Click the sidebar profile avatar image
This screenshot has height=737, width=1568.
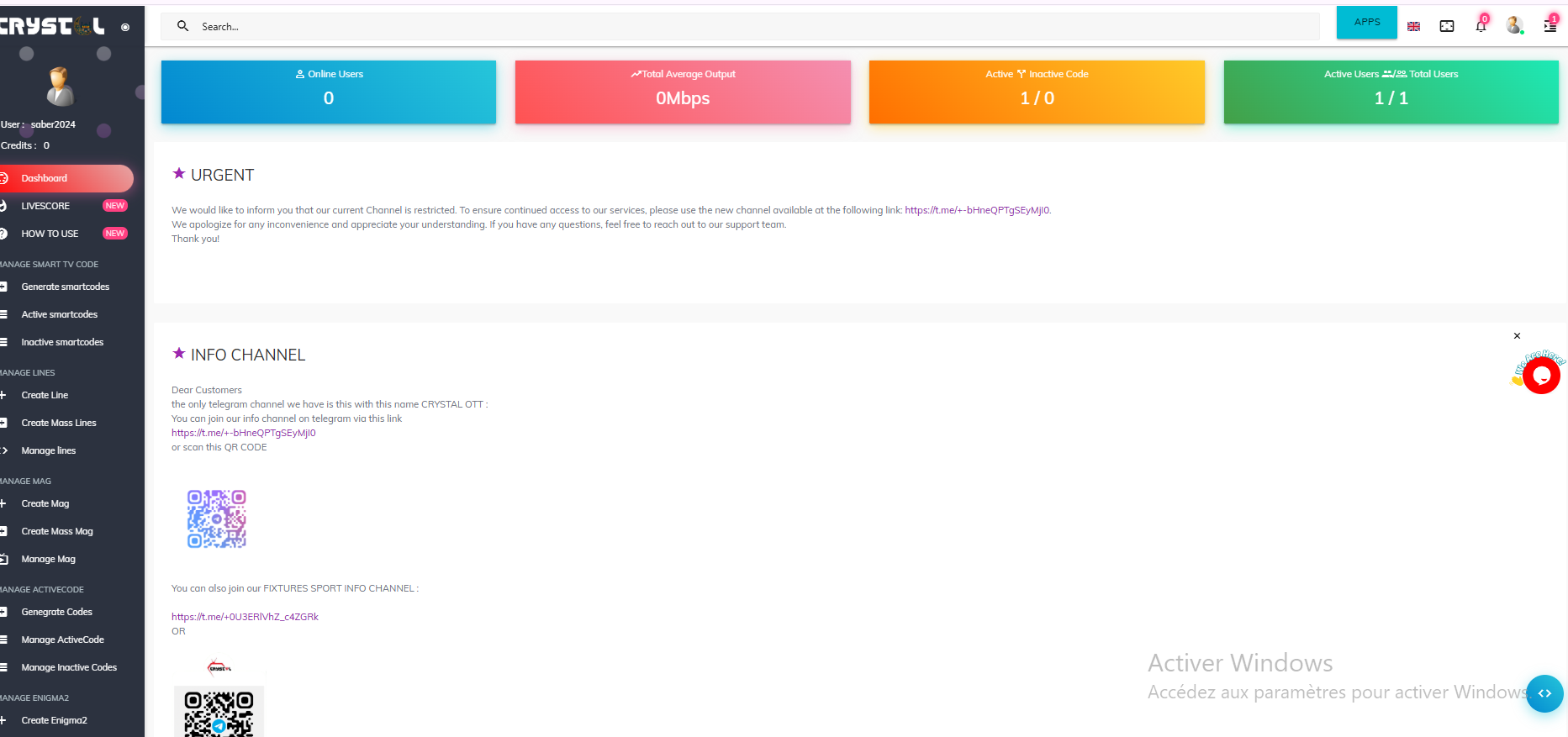pos(60,87)
